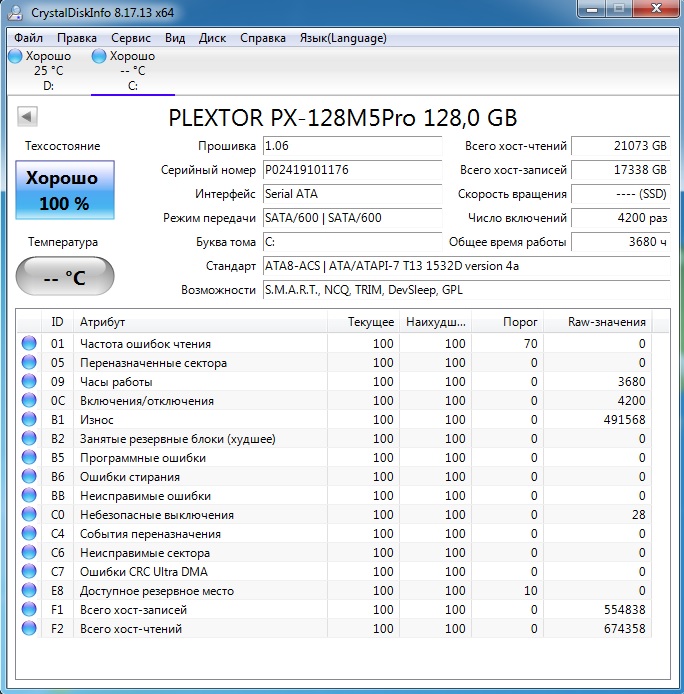Viewport: 684px width, 694px height.
Task: Click the Хорошо 100 % health status button
Action: pos(64,190)
